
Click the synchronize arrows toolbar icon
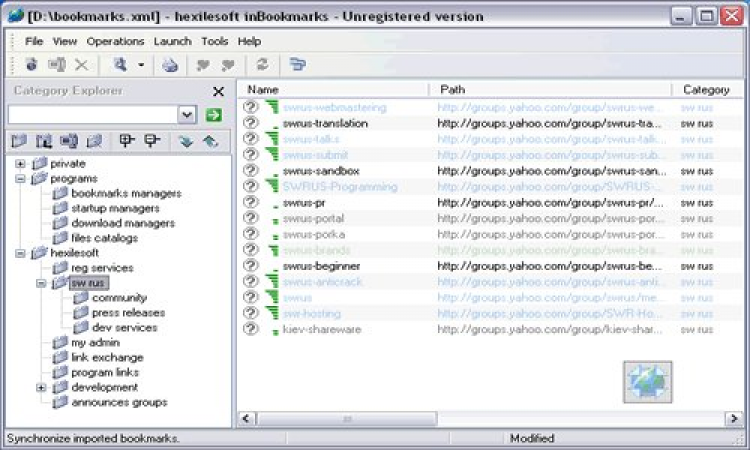tap(262, 64)
